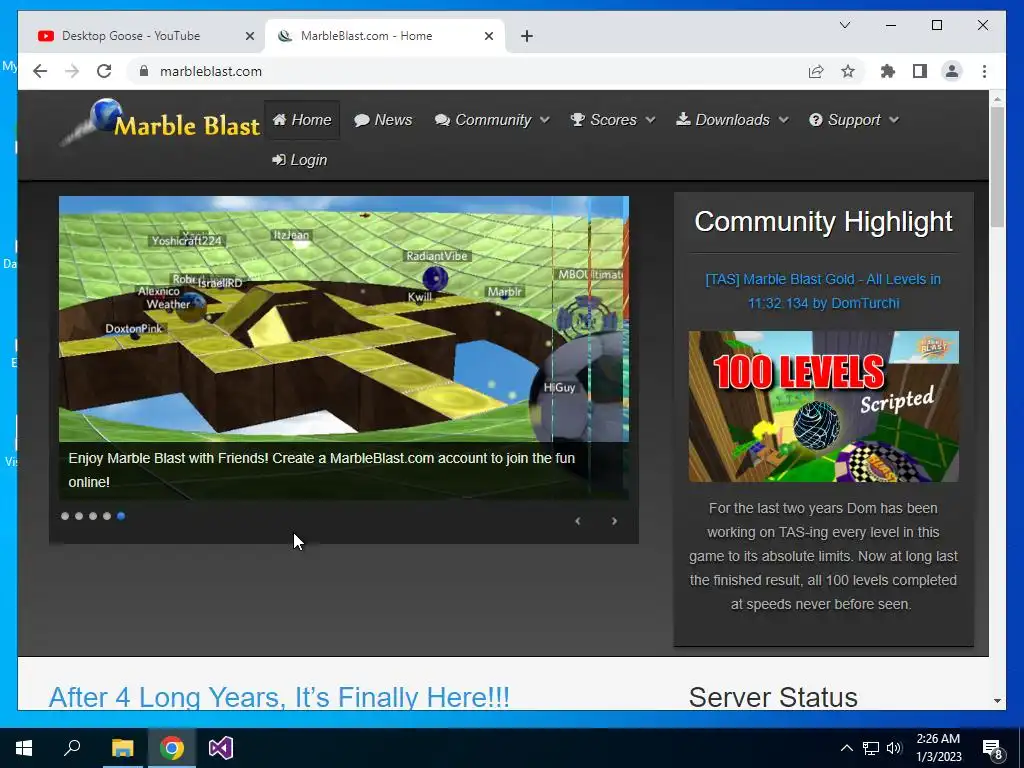Click scrollbar down arrow
Screen dimensions: 1024x768
[x=997, y=701]
